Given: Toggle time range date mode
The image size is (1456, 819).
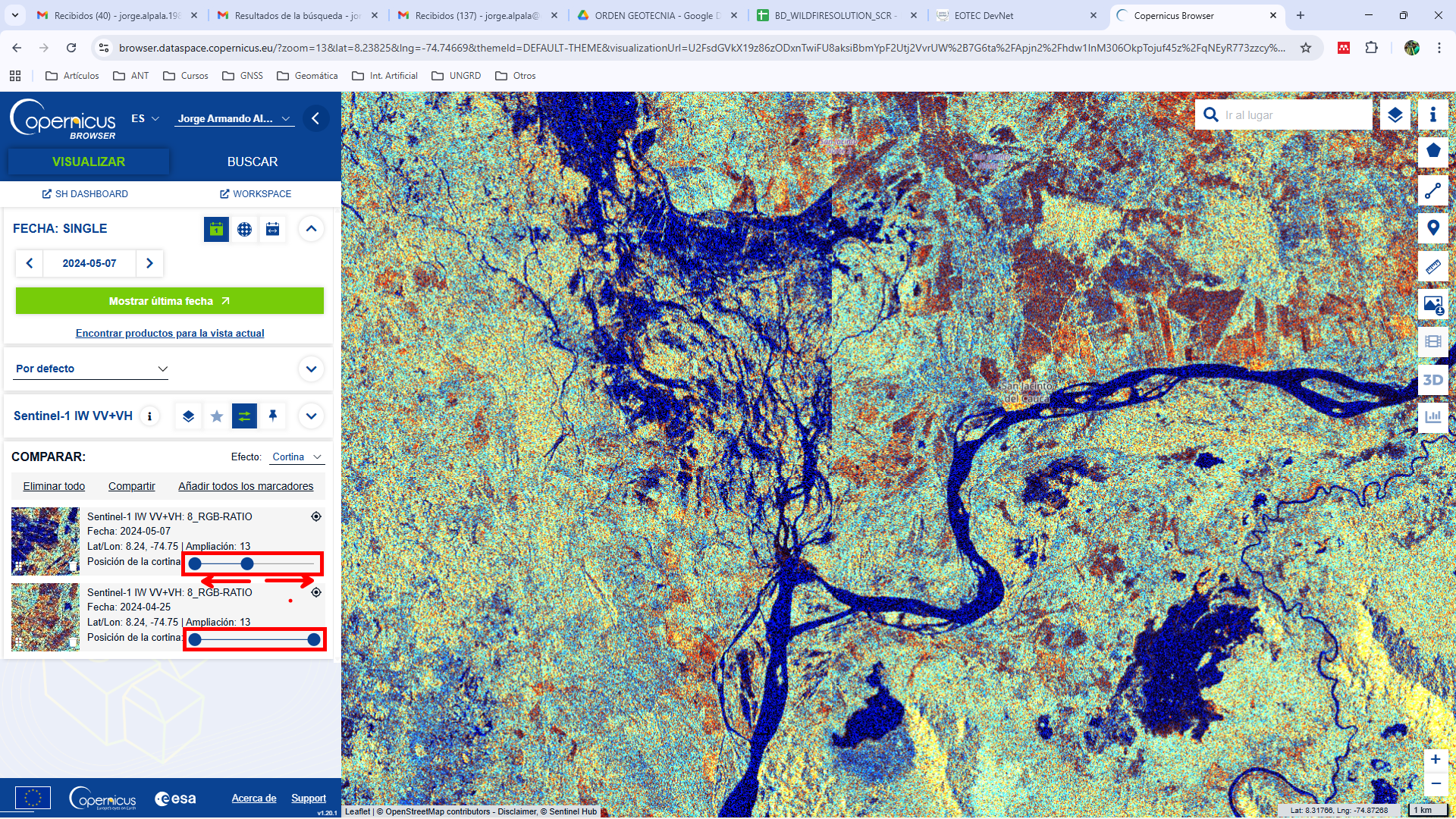Looking at the screenshot, I should click(272, 229).
